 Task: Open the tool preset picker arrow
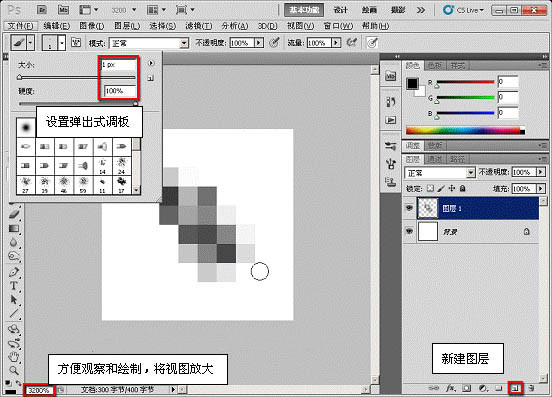pyautogui.click(x=31, y=43)
